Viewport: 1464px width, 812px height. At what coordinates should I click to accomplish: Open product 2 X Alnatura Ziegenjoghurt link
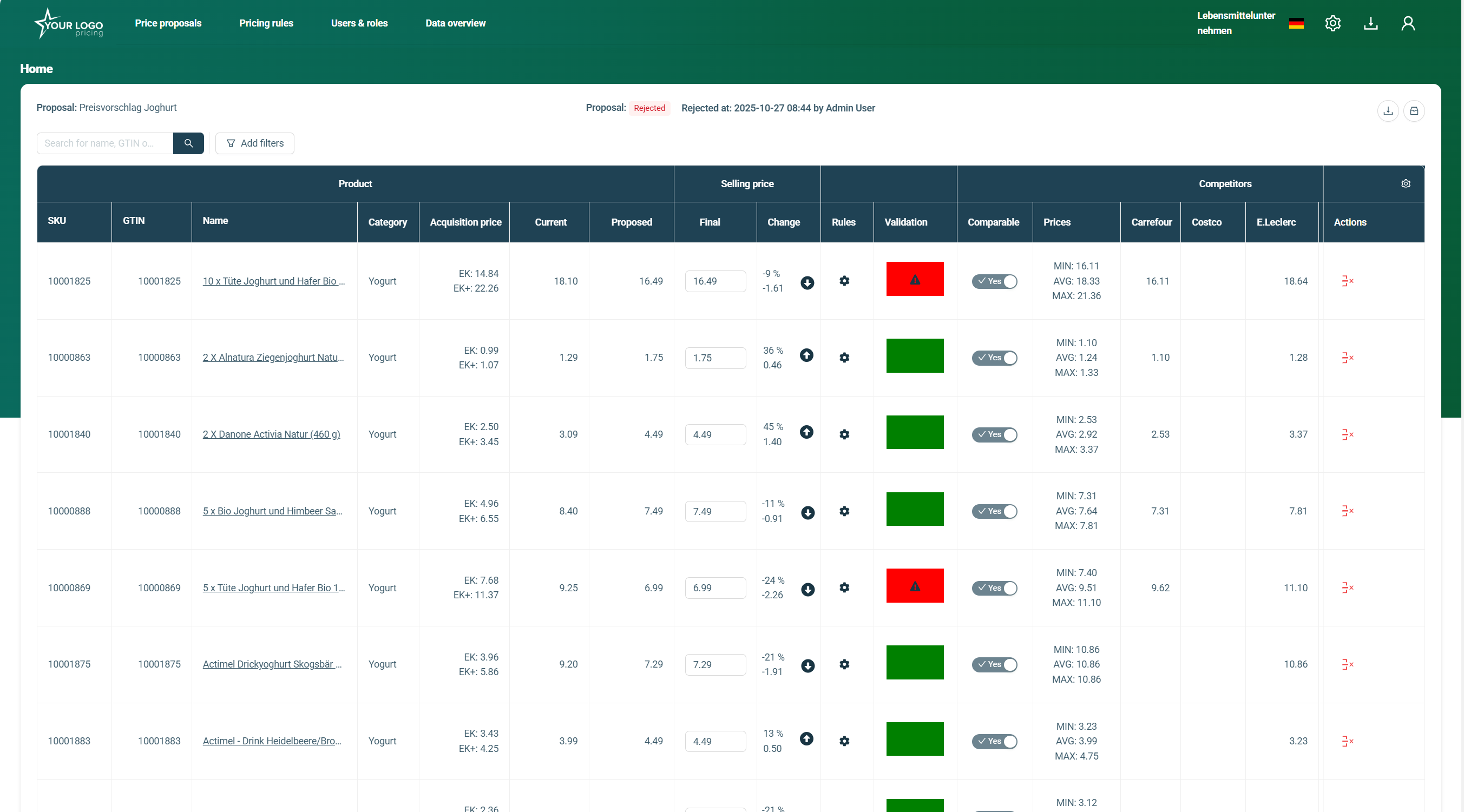(x=273, y=358)
